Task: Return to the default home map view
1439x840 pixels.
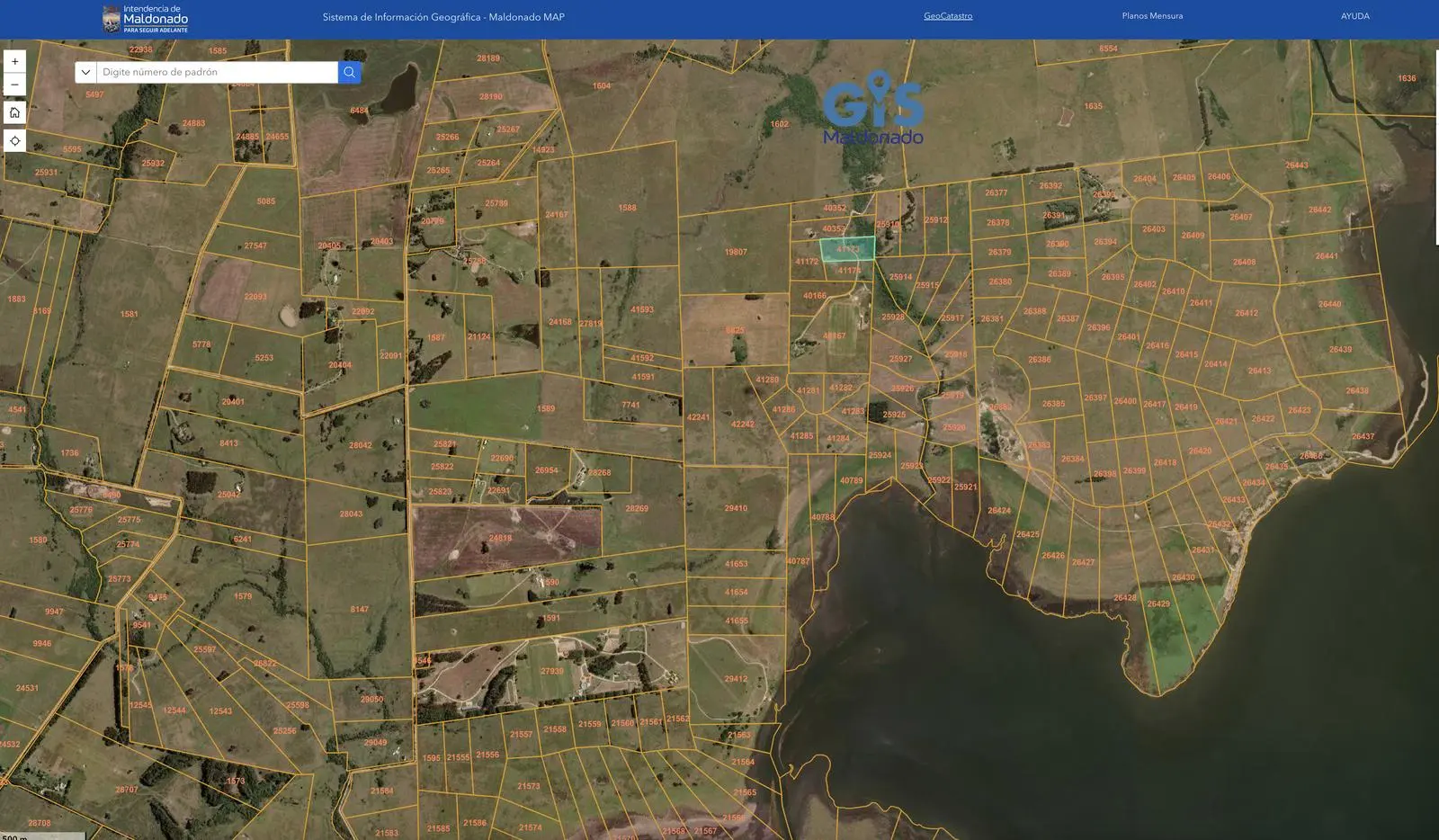Action: click(x=14, y=112)
